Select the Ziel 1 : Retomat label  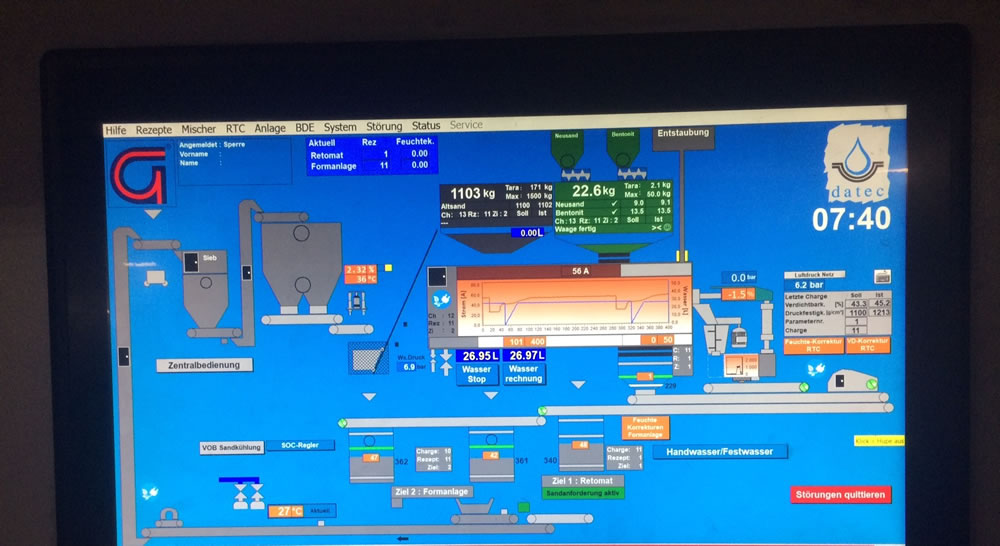coord(582,481)
